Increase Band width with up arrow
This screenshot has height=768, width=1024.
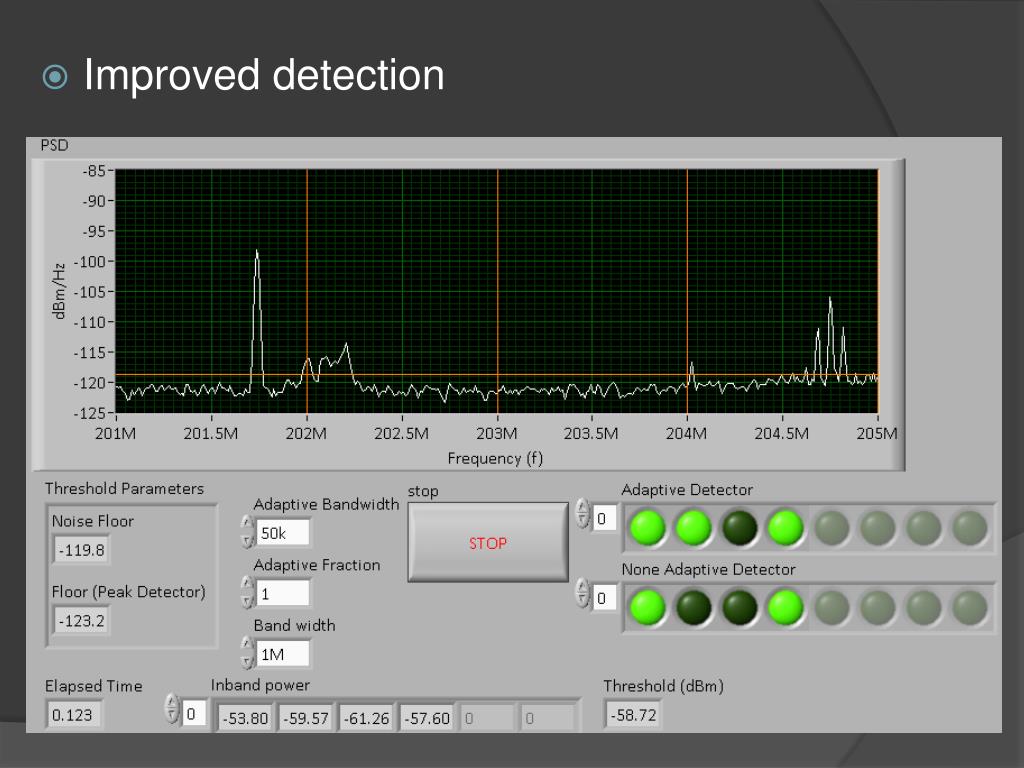coord(247,643)
